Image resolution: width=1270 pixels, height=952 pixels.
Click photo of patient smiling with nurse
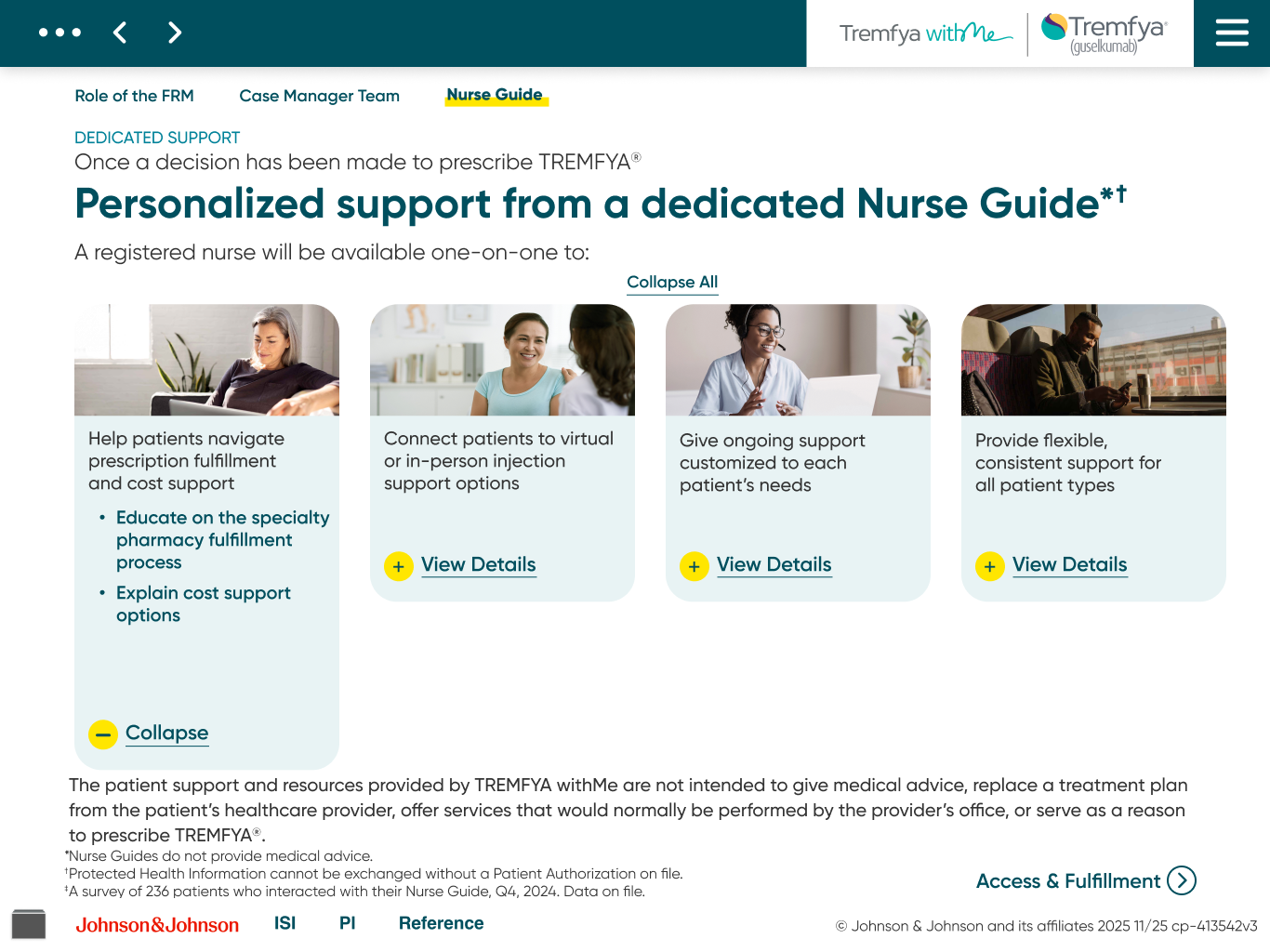(502, 360)
